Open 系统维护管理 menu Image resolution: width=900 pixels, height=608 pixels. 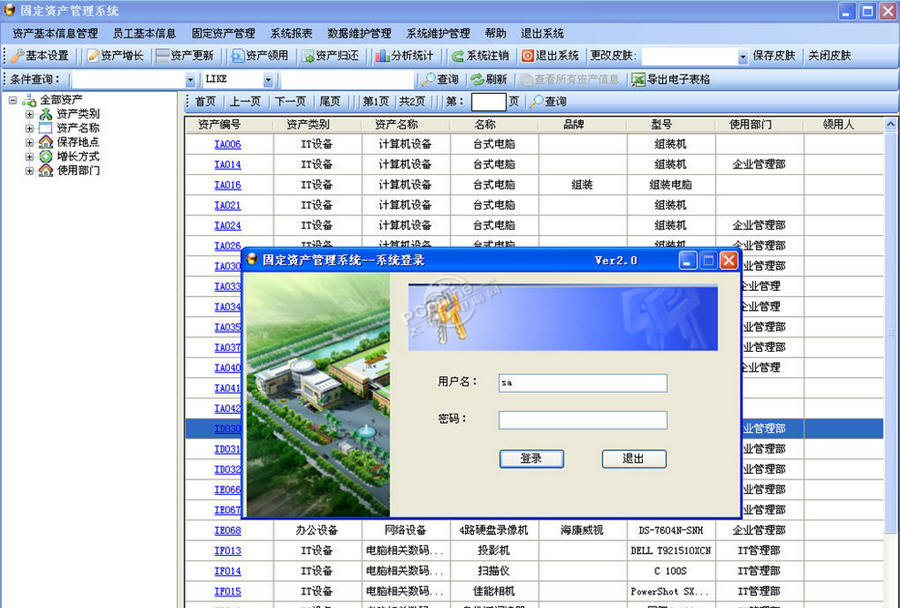pyautogui.click(x=438, y=33)
